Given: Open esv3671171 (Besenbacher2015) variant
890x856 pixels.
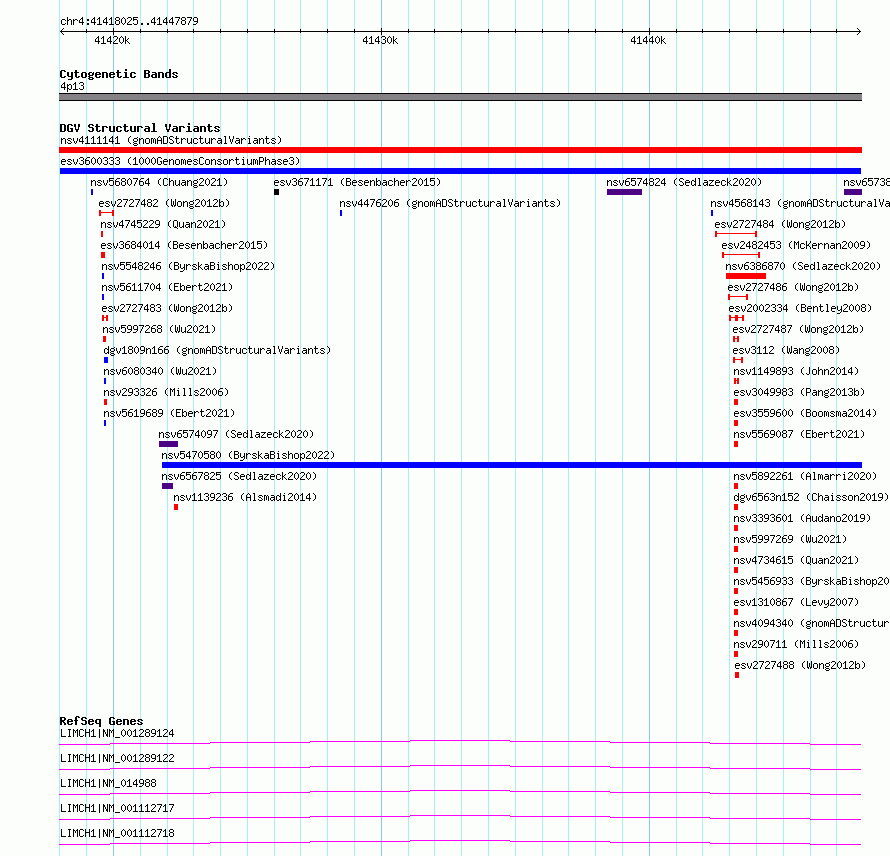Looking at the screenshot, I should tap(357, 182).
